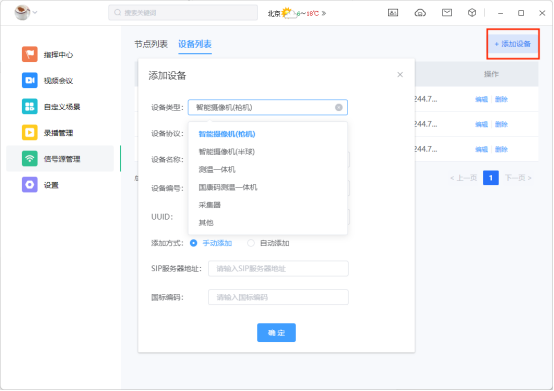Open the mail envelope icon

[447, 13]
